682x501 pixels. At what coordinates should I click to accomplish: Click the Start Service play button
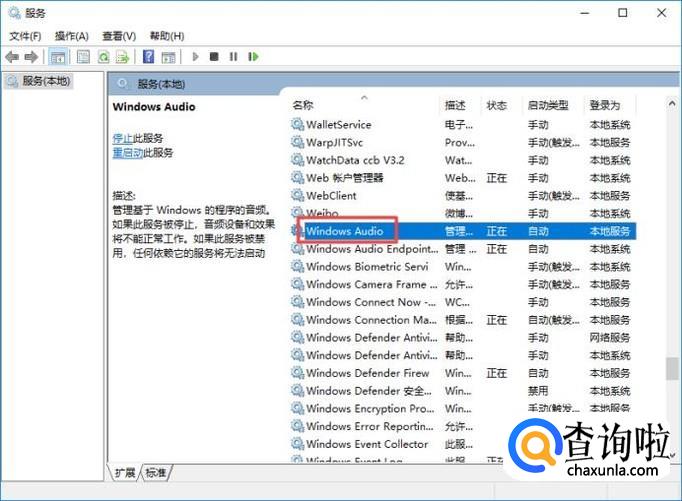tap(195, 57)
